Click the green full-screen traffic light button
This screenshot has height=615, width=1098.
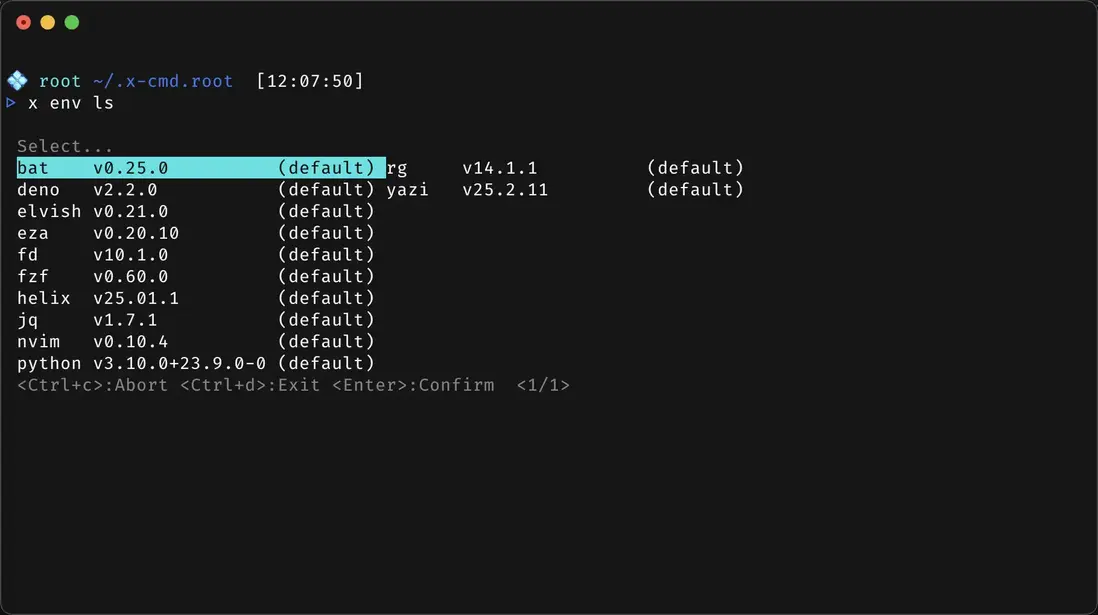click(71, 21)
